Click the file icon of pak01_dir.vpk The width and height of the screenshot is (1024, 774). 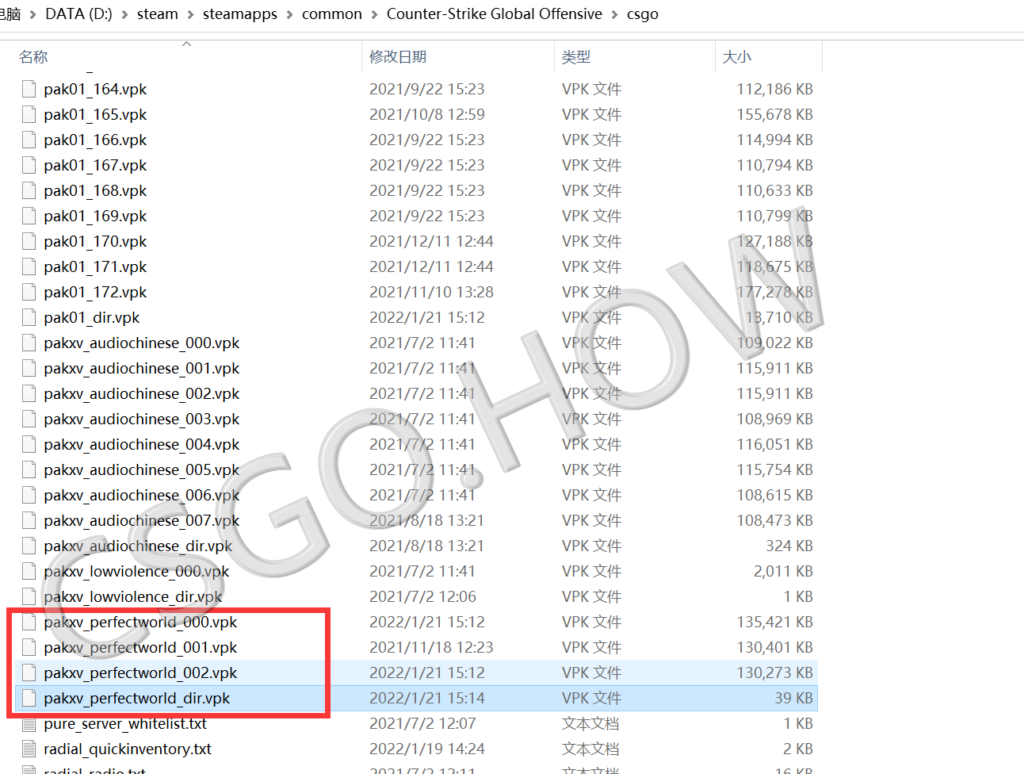[29, 317]
